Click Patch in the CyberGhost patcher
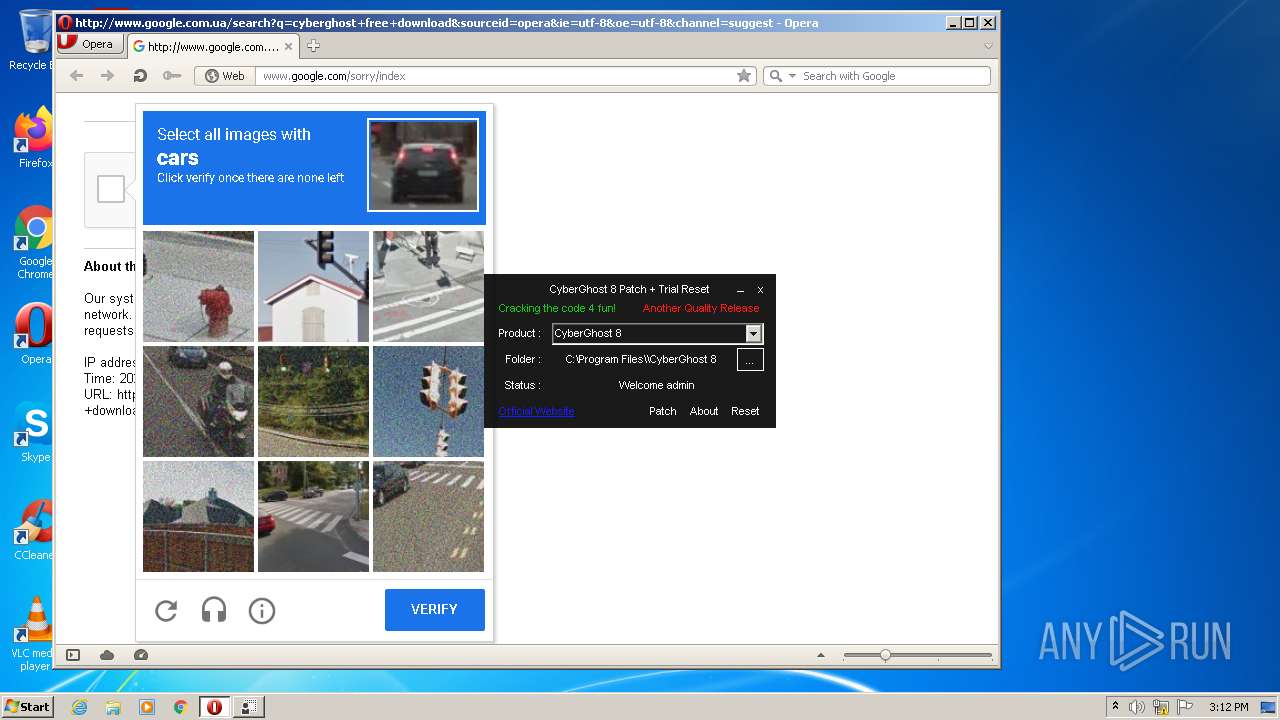Screen dimensions: 1280x720 662,411
